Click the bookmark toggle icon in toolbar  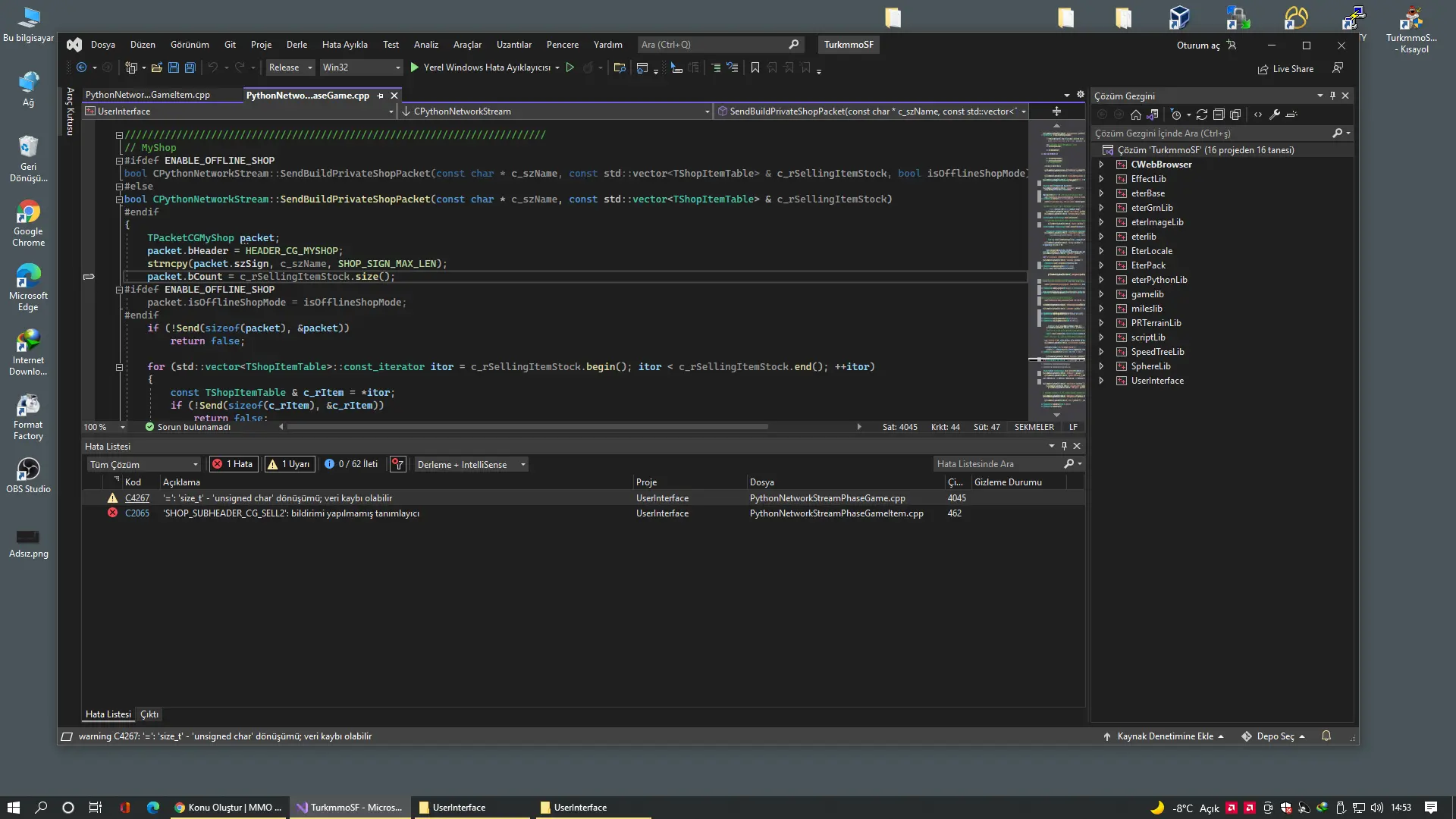755,68
